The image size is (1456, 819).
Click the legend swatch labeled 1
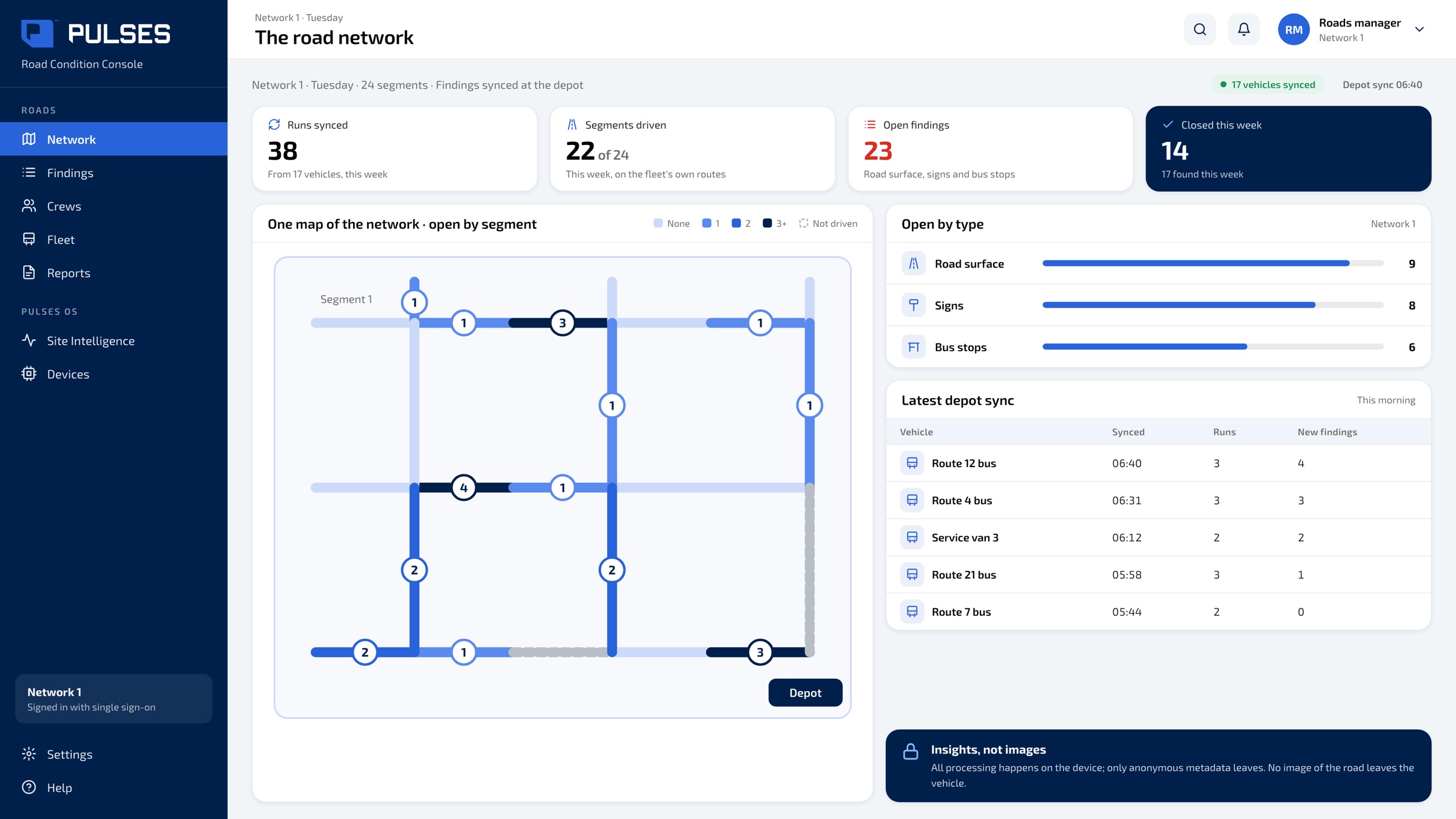[707, 223]
